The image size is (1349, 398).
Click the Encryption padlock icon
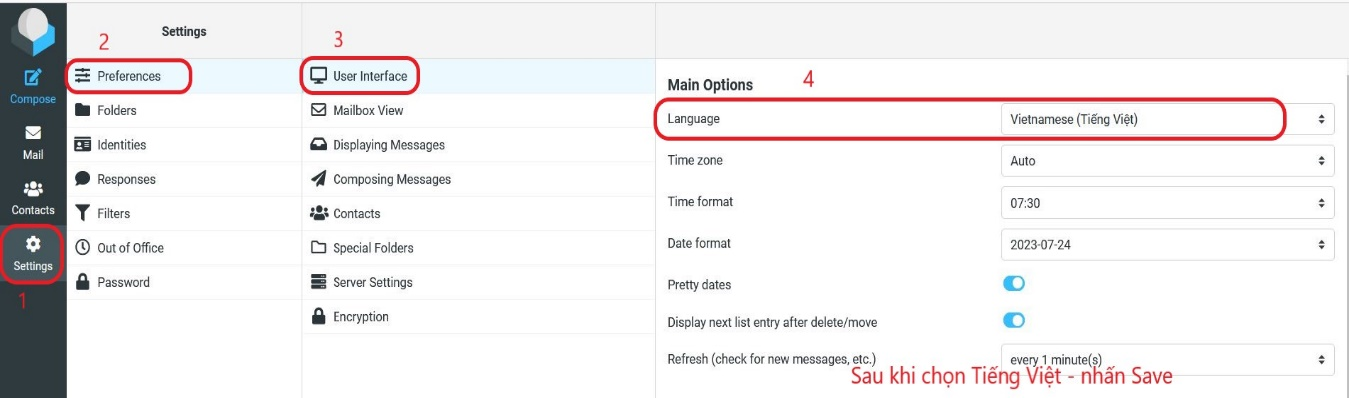pyautogui.click(x=318, y=316)
